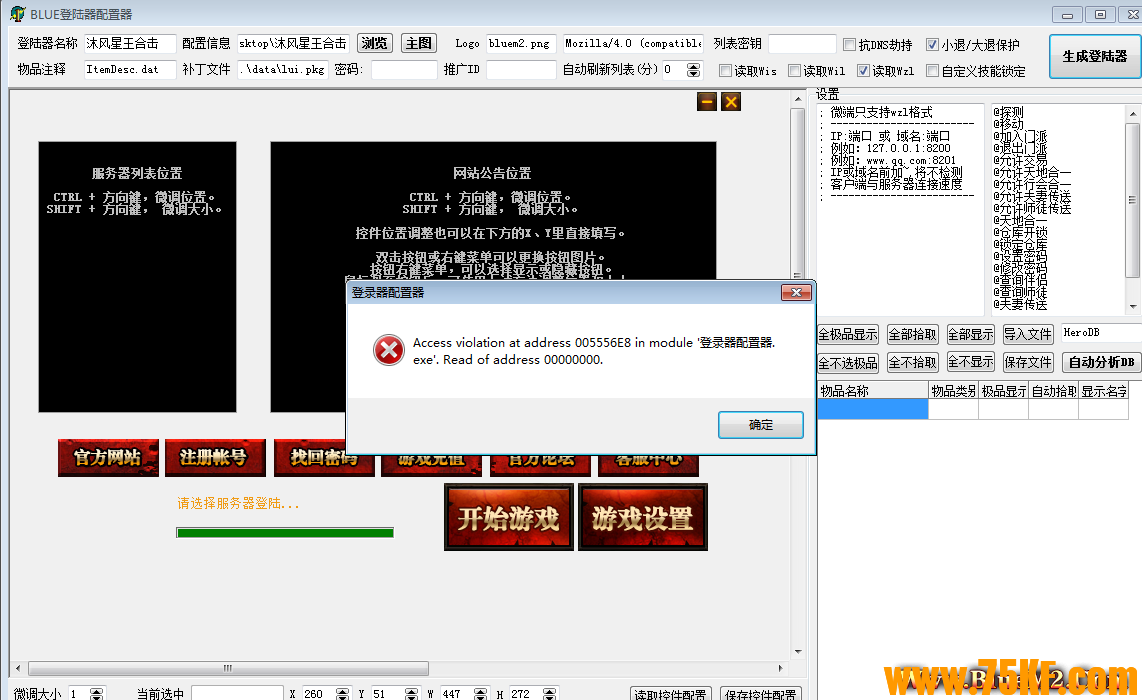Focus the Logo filename field
Screen dimensions: 1142x700
(521, 44)
